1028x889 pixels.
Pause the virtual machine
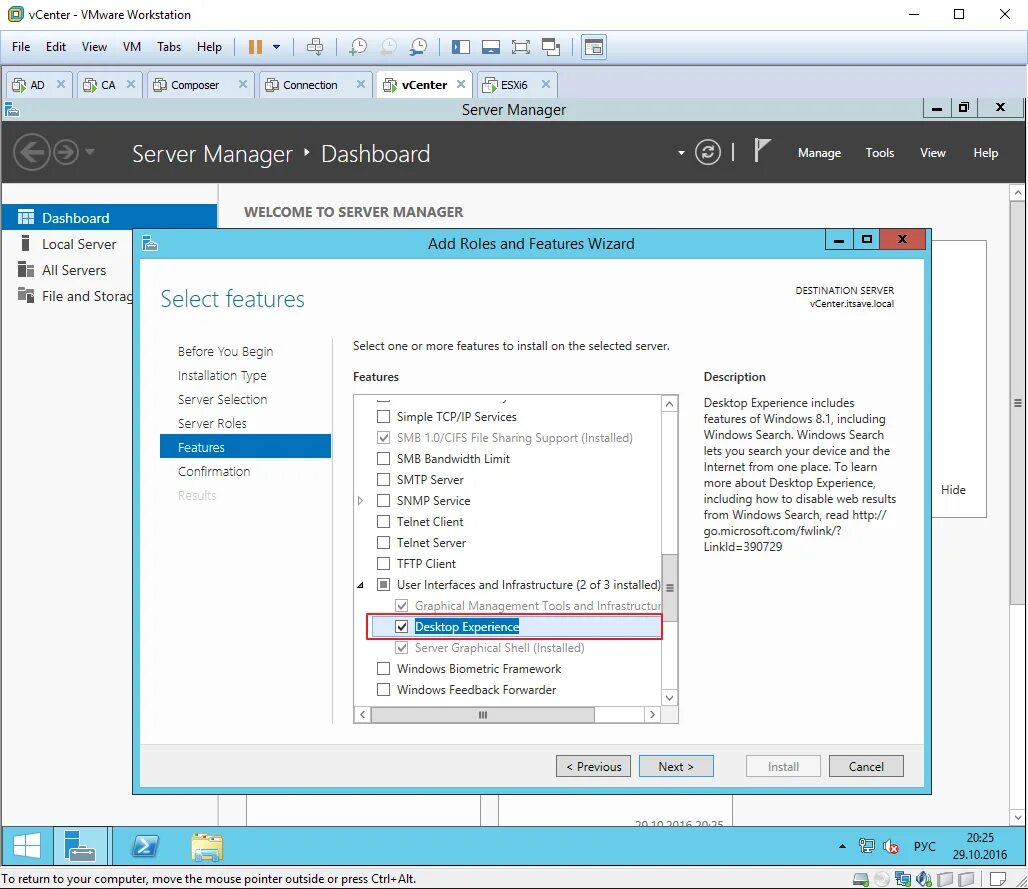(x=255, y=47)
